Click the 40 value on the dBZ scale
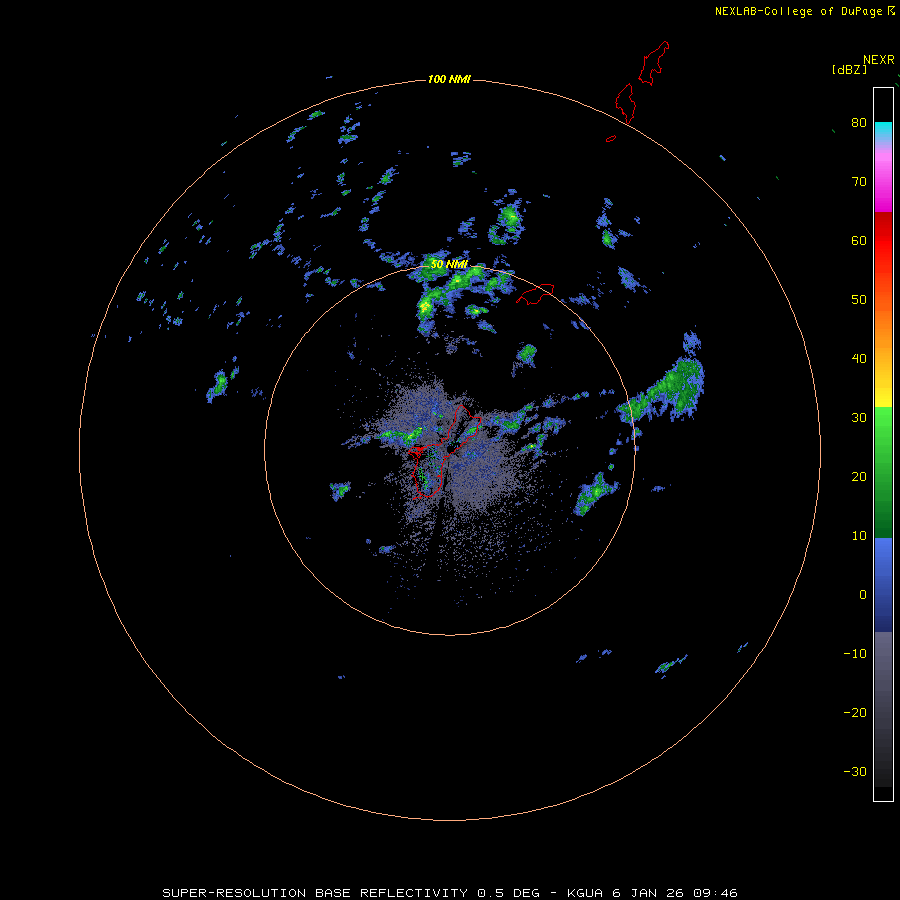The height and width of the screenshot is (900, 900). (859, 359)
